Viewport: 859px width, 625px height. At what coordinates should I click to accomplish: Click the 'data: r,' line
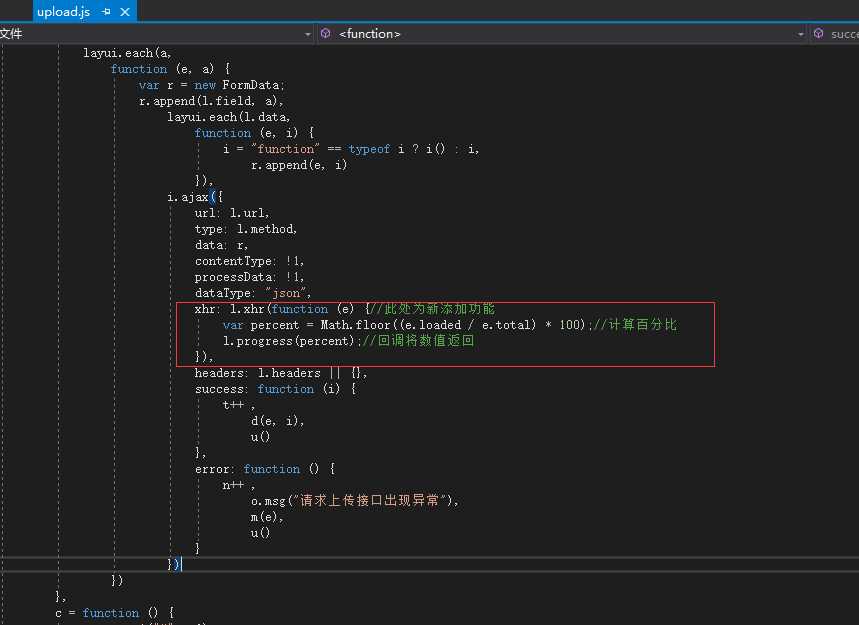221,245
